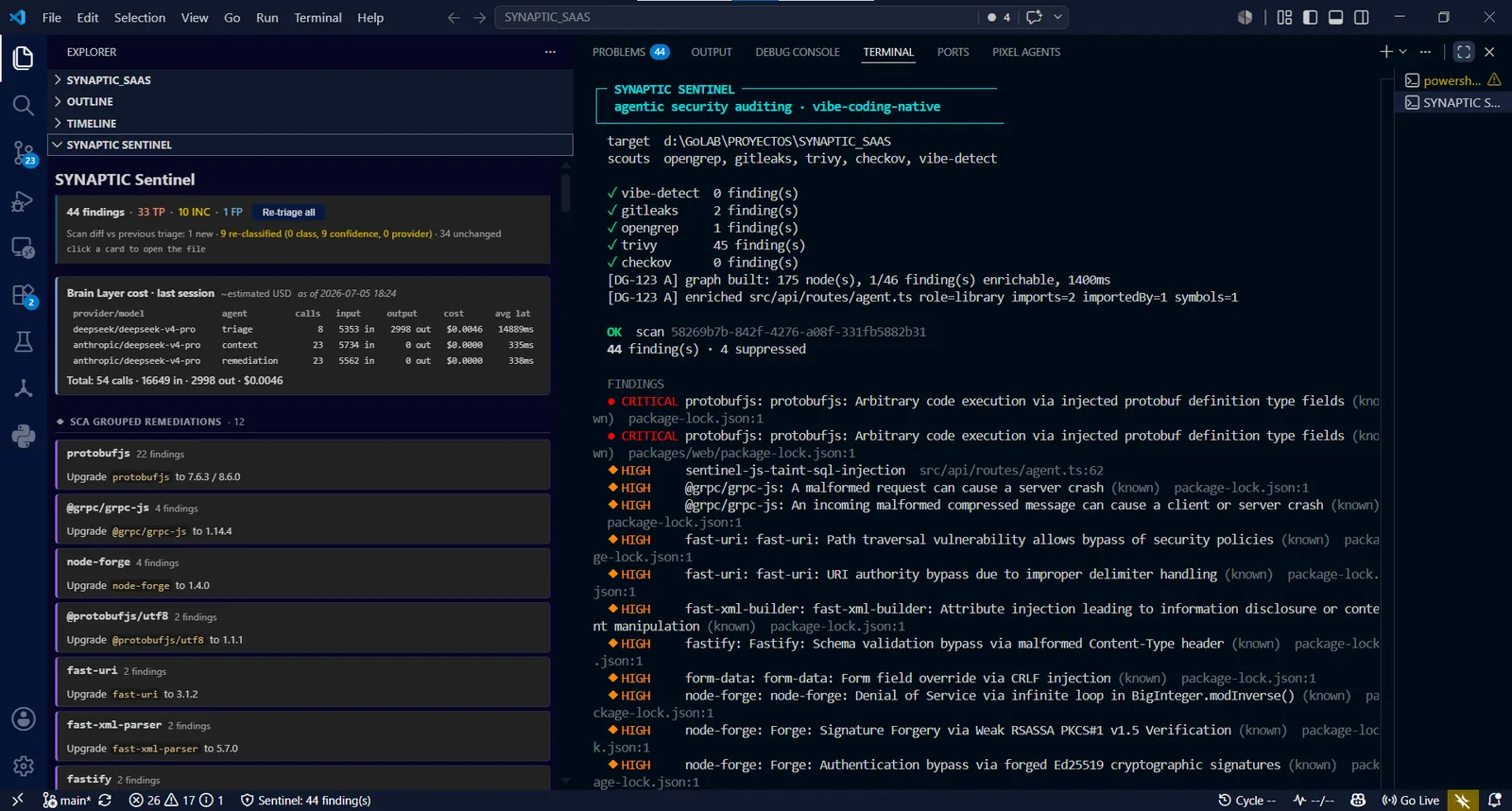Select the powershell terminal in the terminal list

[x=1452, y=80]
